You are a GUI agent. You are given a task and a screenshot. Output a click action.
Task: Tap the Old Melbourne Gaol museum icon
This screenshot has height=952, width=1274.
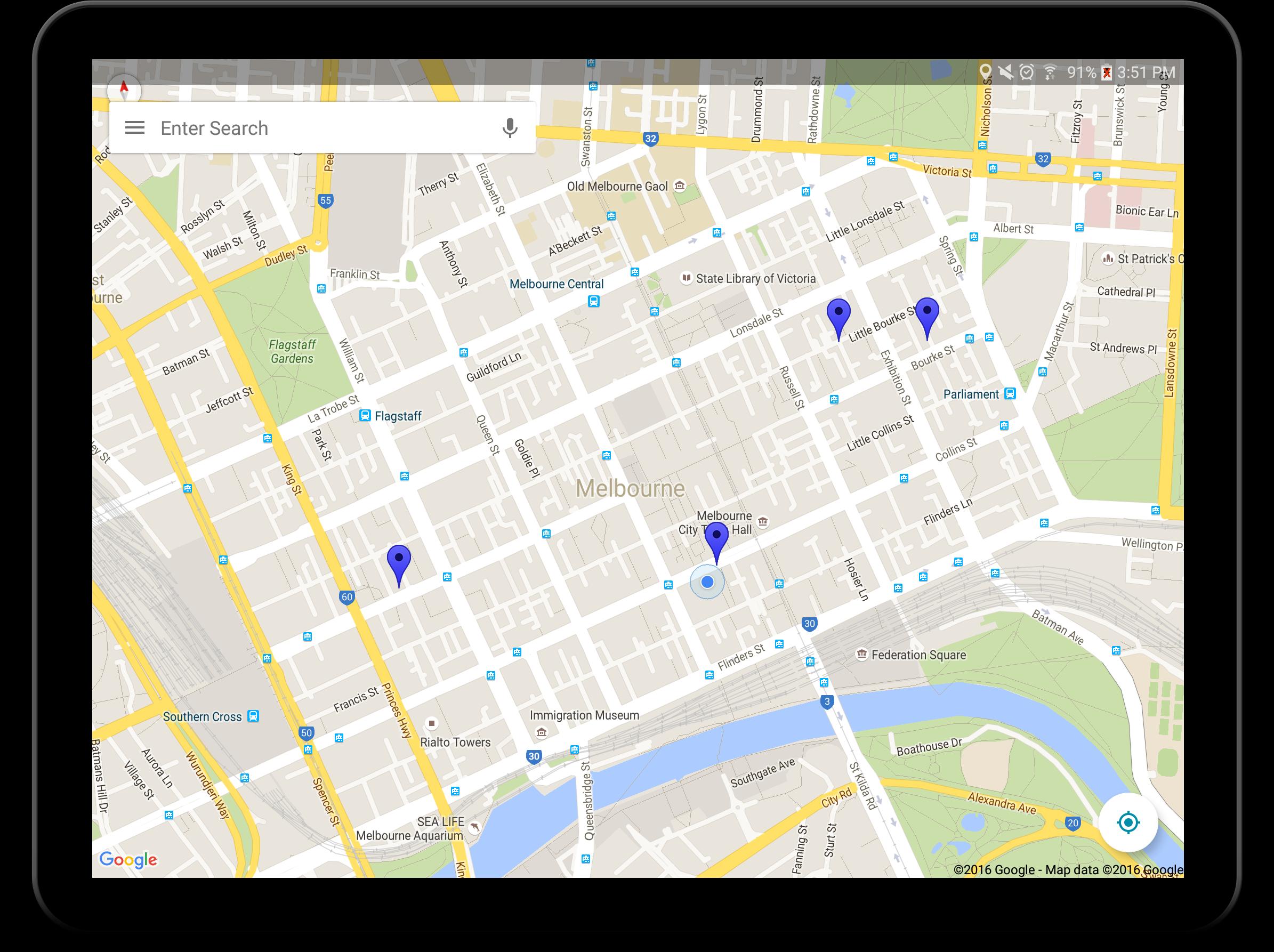[x=680, y=185]
